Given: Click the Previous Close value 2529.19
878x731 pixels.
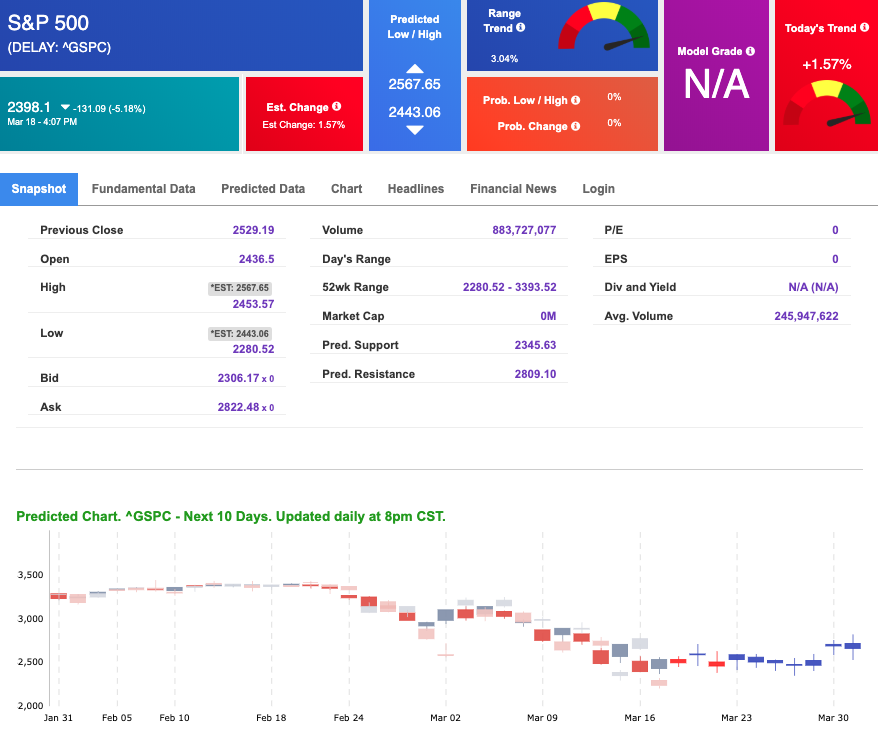Looking at the screenshot, I should point(254,230).
